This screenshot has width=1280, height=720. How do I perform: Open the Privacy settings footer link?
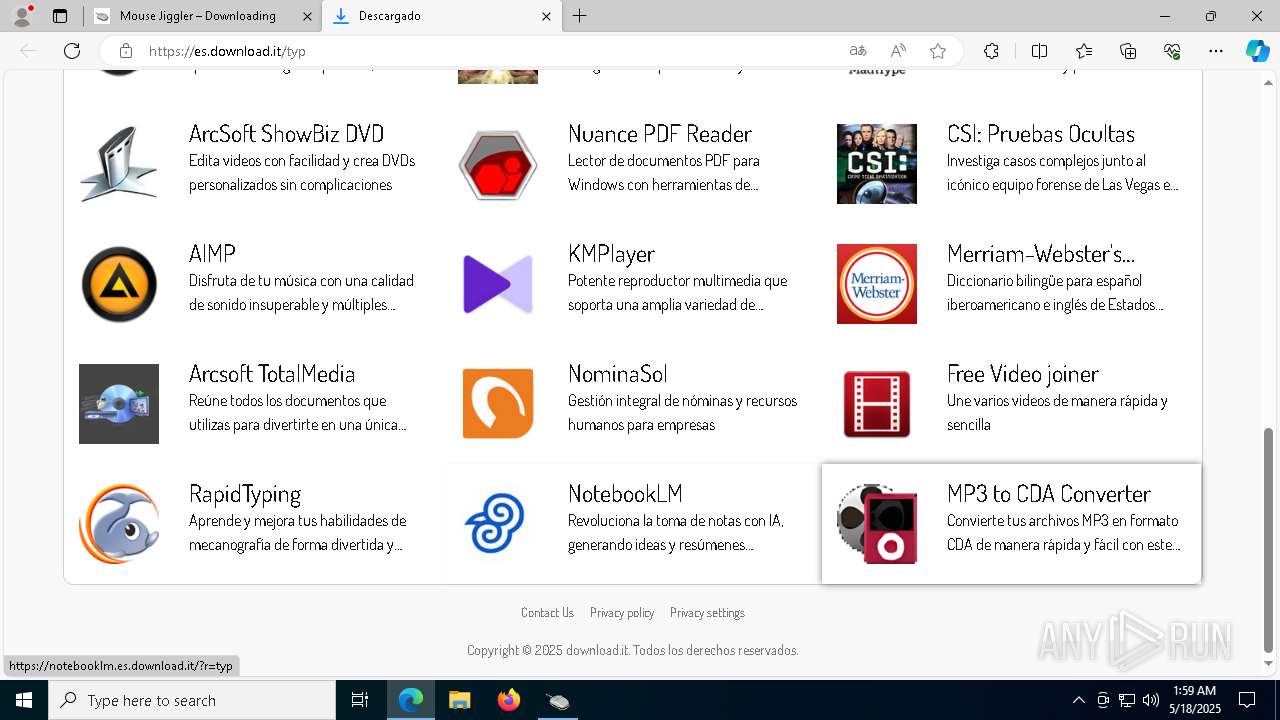click(x=707, y=613)
